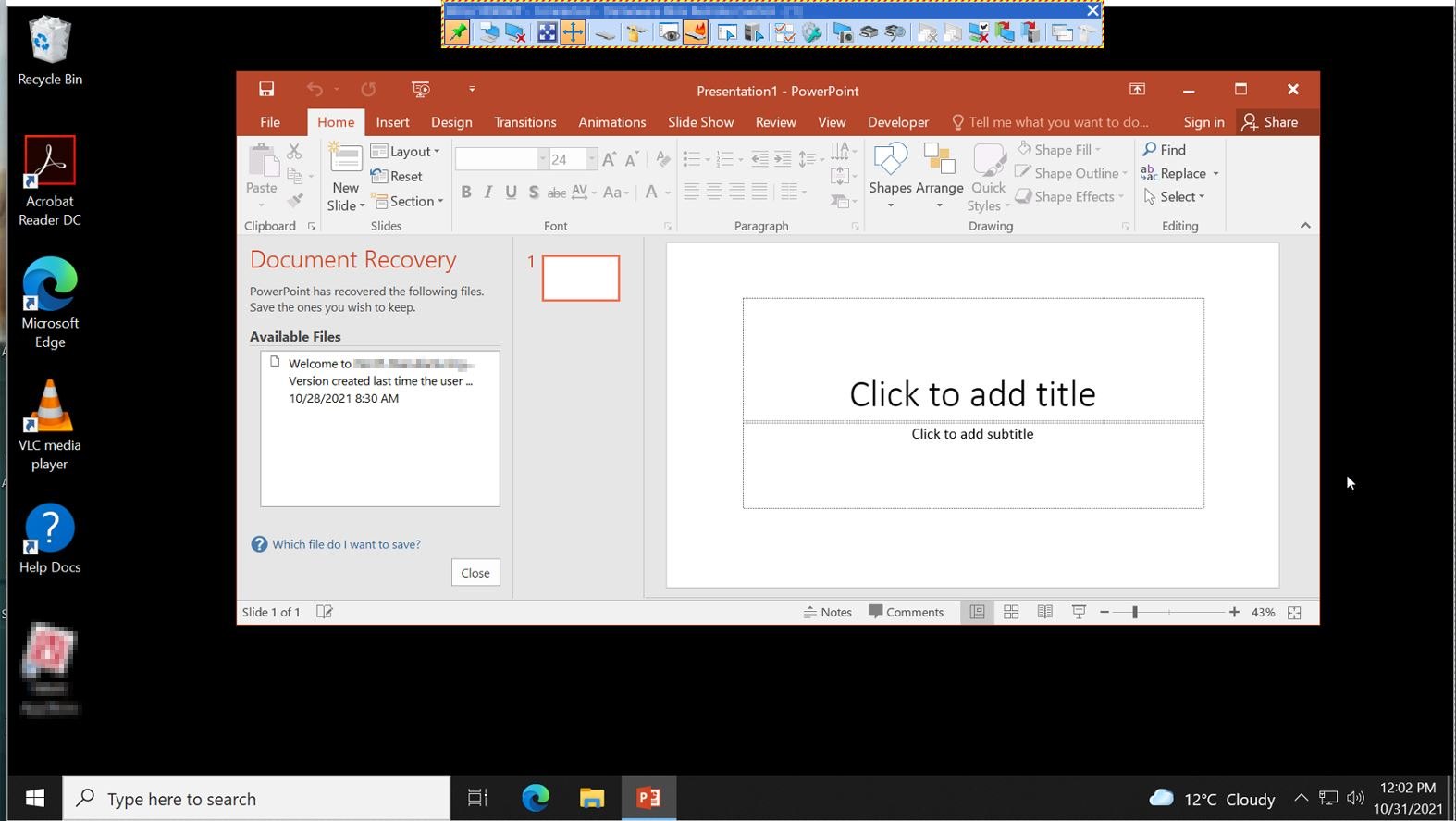Click the zoom in plus button
1456x821 pixels.
(1234, 612)
